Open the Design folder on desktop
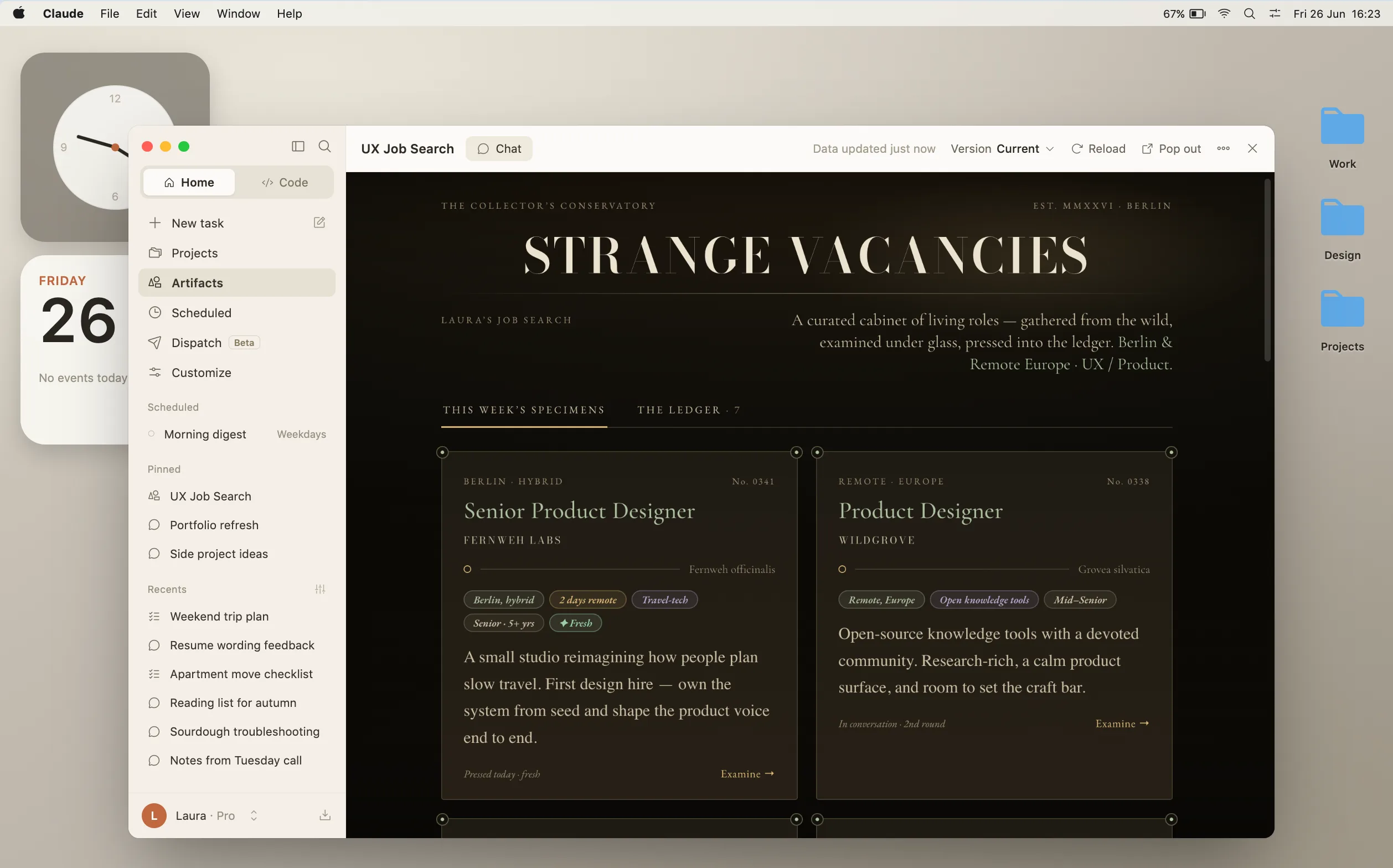Screen dimensions: 1393x868 (x=1342, y=229)
